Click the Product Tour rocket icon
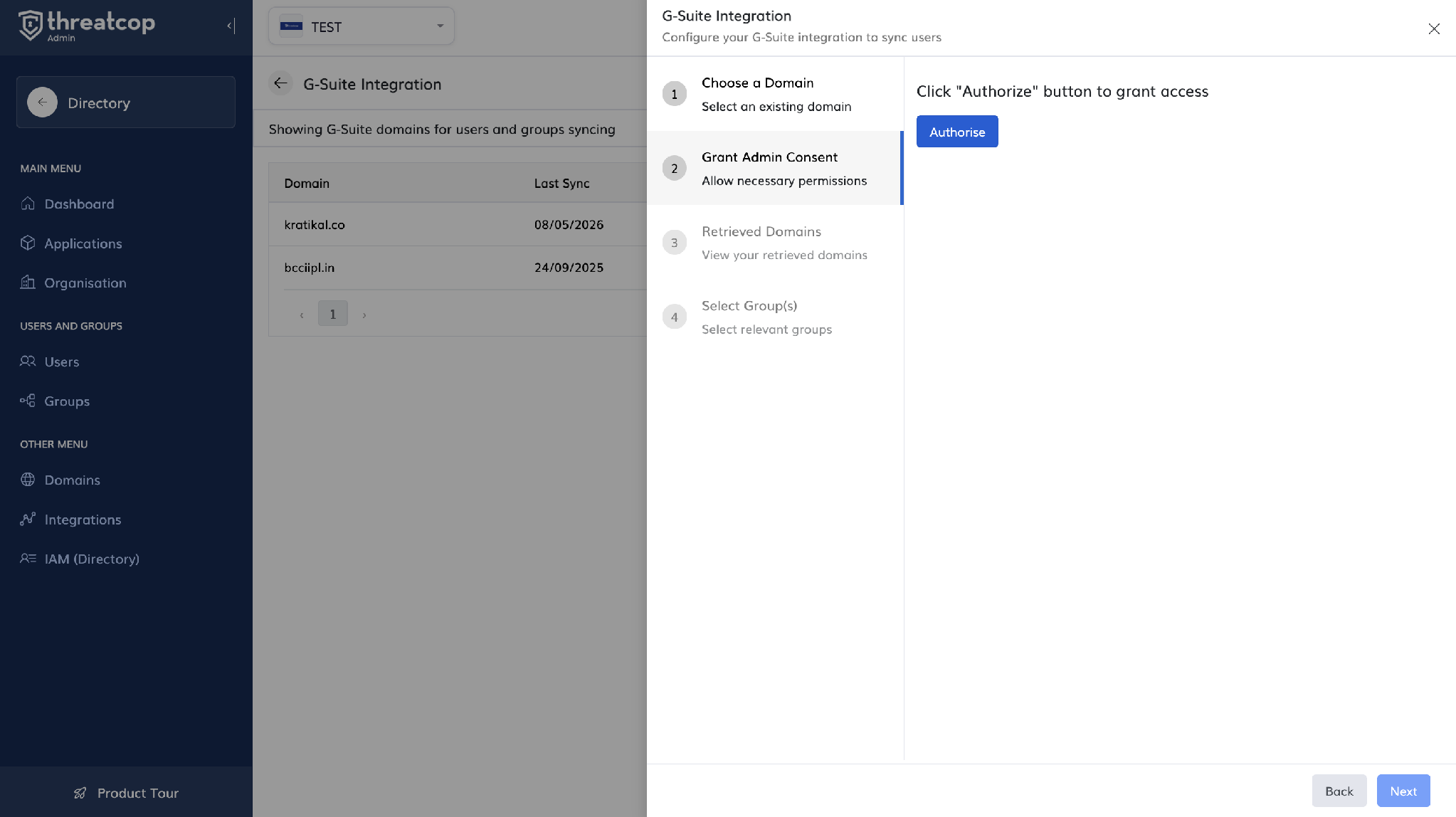Viewport: 1456px width, 817px height. 80,793
